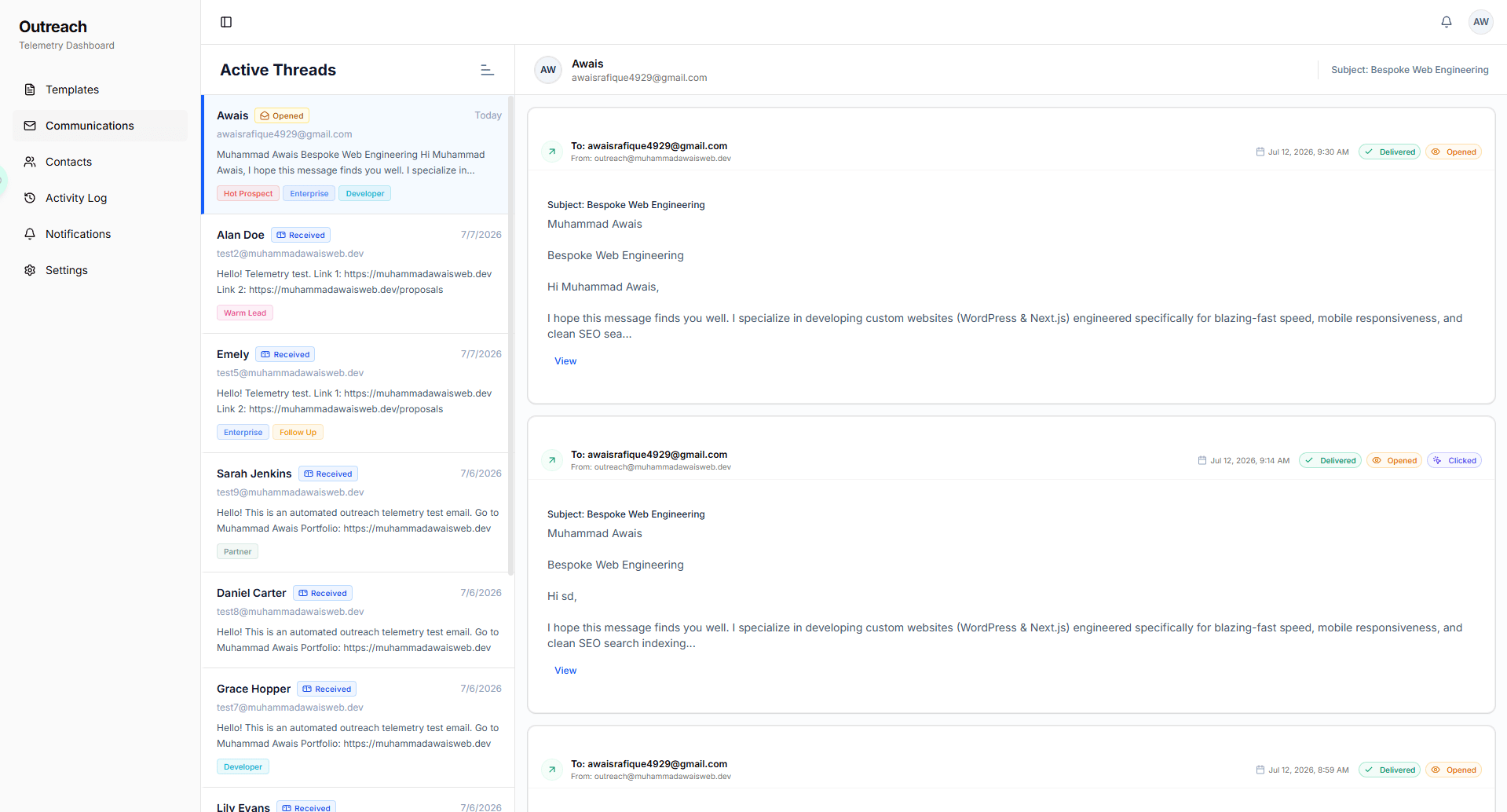This screenshot has width=1507, height=812.
Task: Click the calendar icon beside Jul 12, 2026, 9:14 AM
Action: coord(1202,461)
